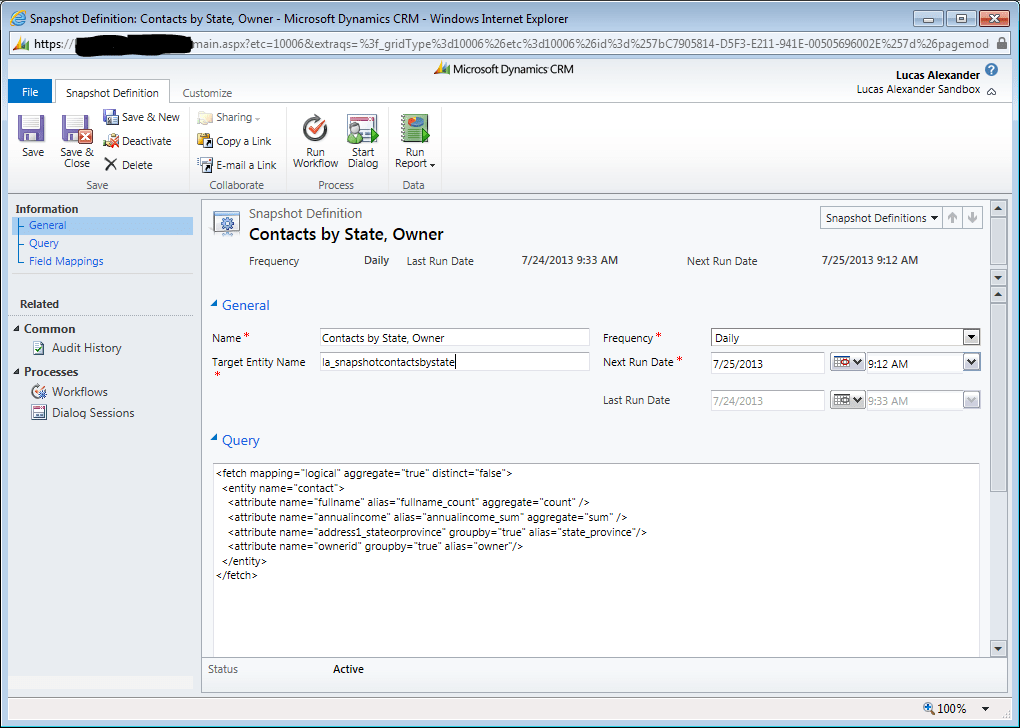Switch to the Customize ribbon tab
The image size is (1020, 728).
(206, 91)
